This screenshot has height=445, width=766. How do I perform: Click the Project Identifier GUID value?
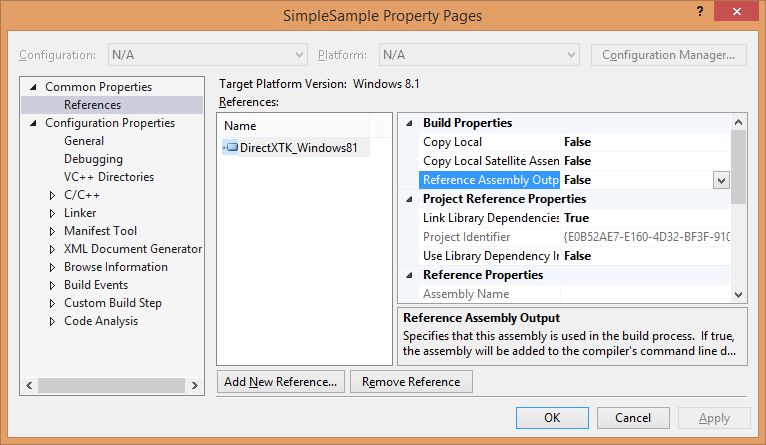point(646,237)
